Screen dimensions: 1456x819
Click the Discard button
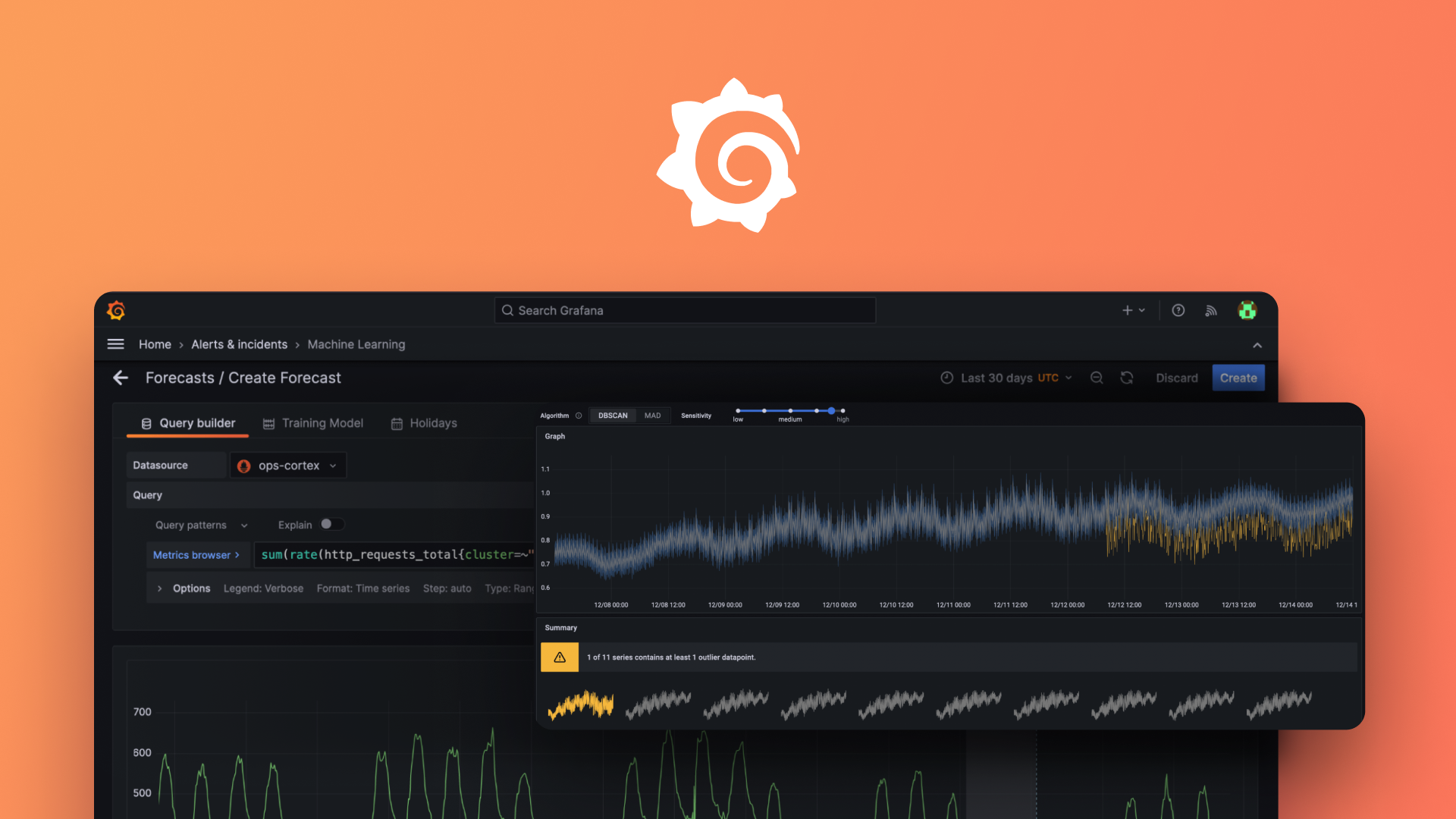click(x=1177, y=378)
